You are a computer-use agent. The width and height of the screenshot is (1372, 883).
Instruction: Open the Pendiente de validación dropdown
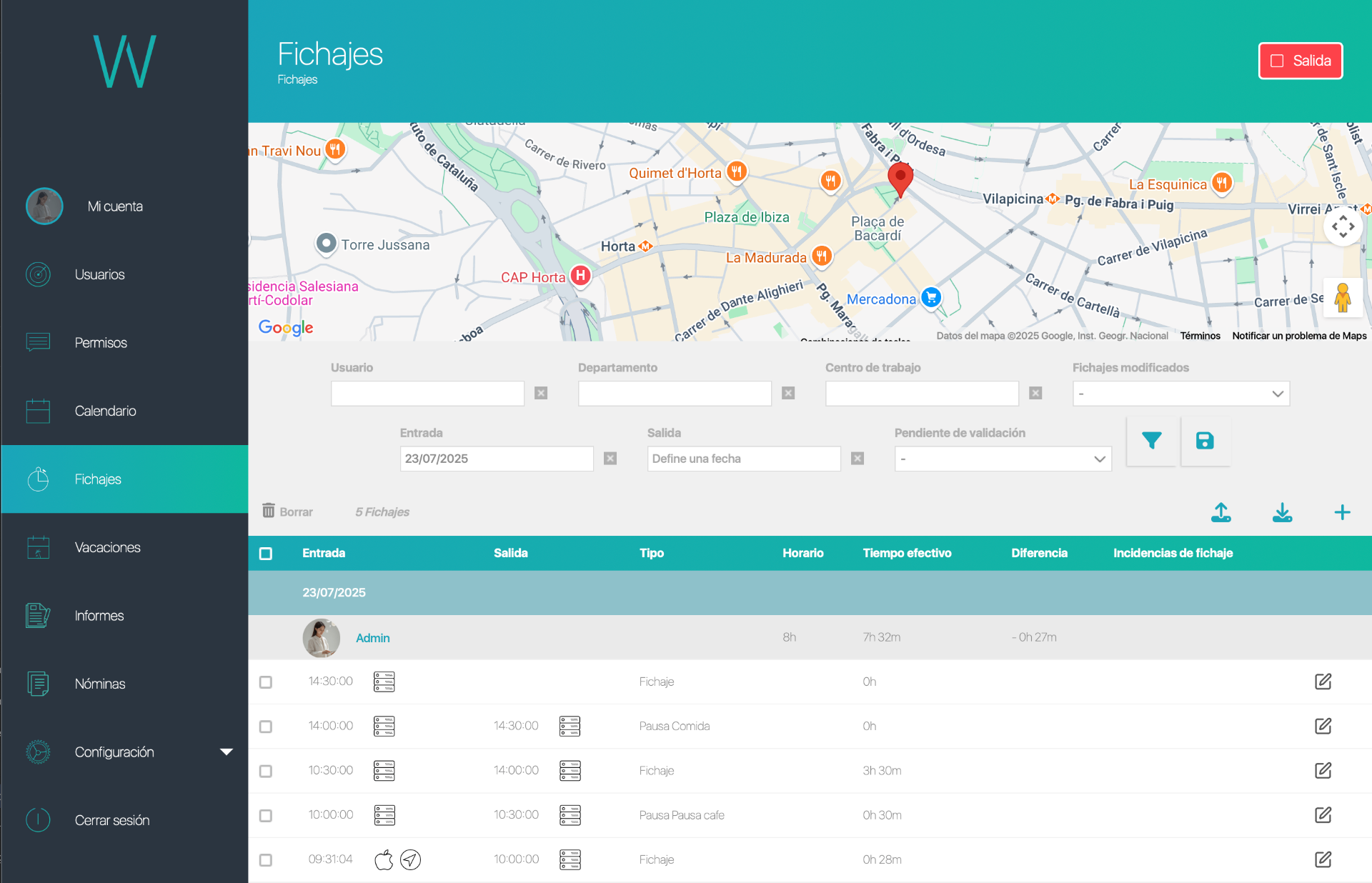(1003, 459)
